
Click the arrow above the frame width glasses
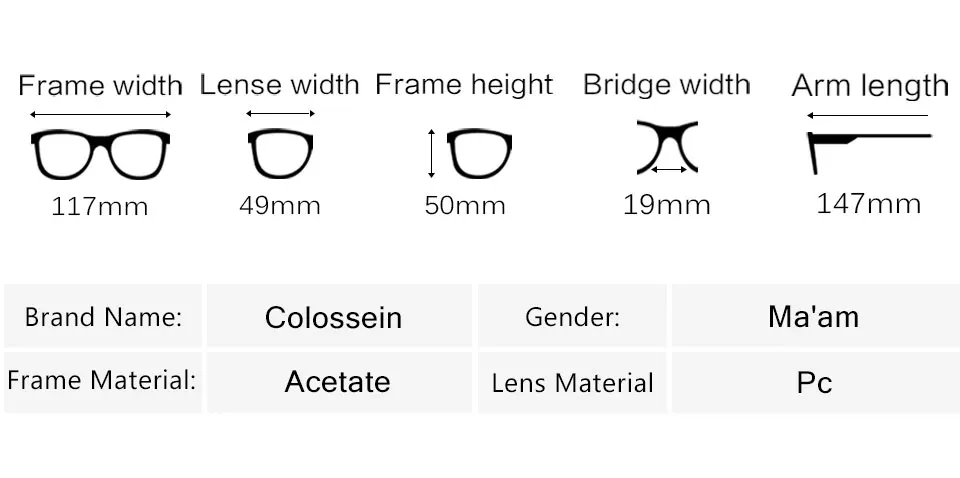click(x=100, y=114)
